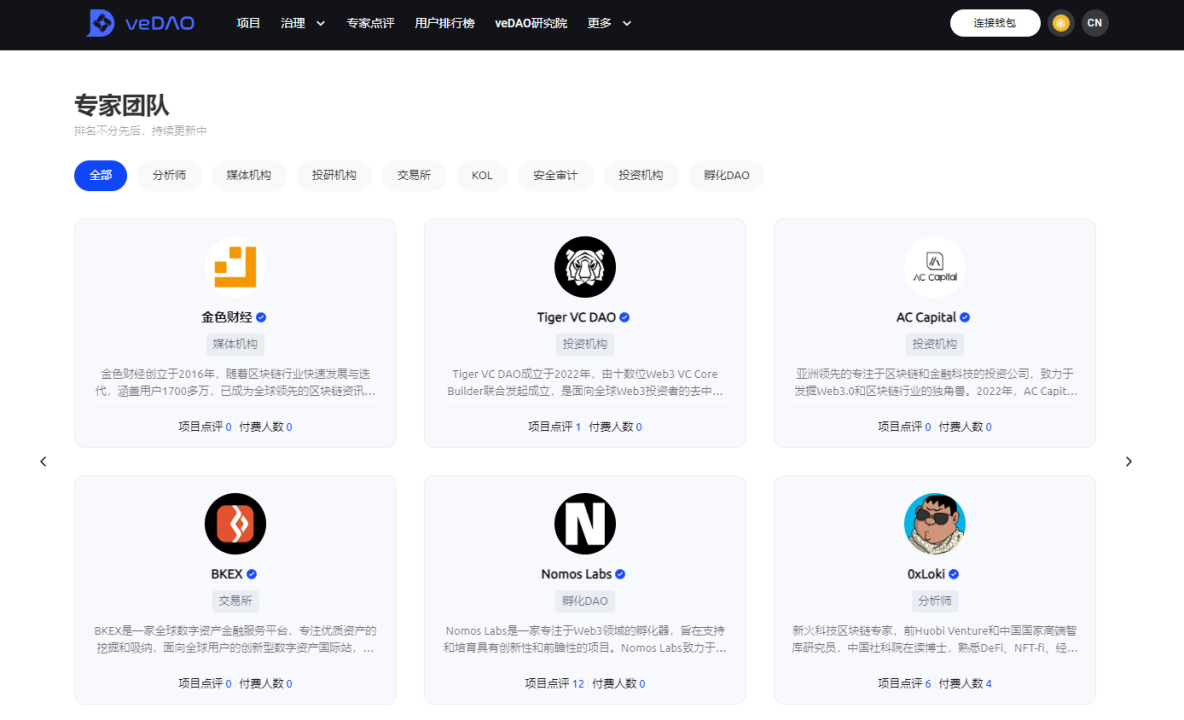Screen dimensions: 1184x720
Task: Open the veDAO研究院 navigation link
Action: (x=531, y=23)
